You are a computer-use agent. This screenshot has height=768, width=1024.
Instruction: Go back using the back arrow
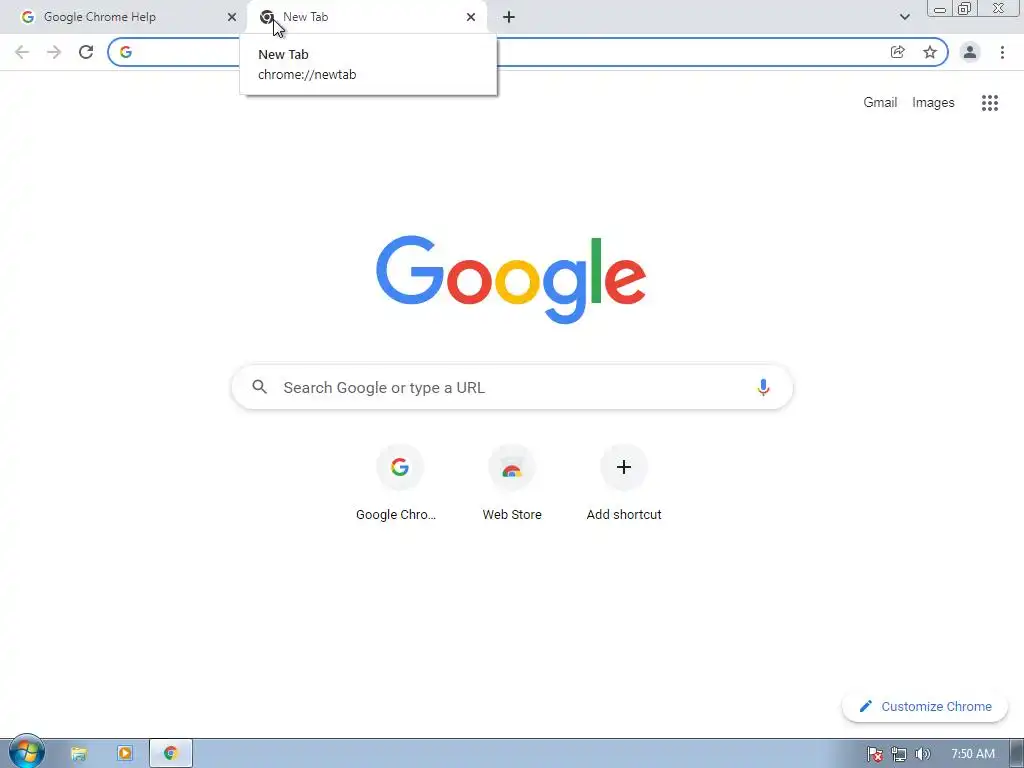[22, 52]
